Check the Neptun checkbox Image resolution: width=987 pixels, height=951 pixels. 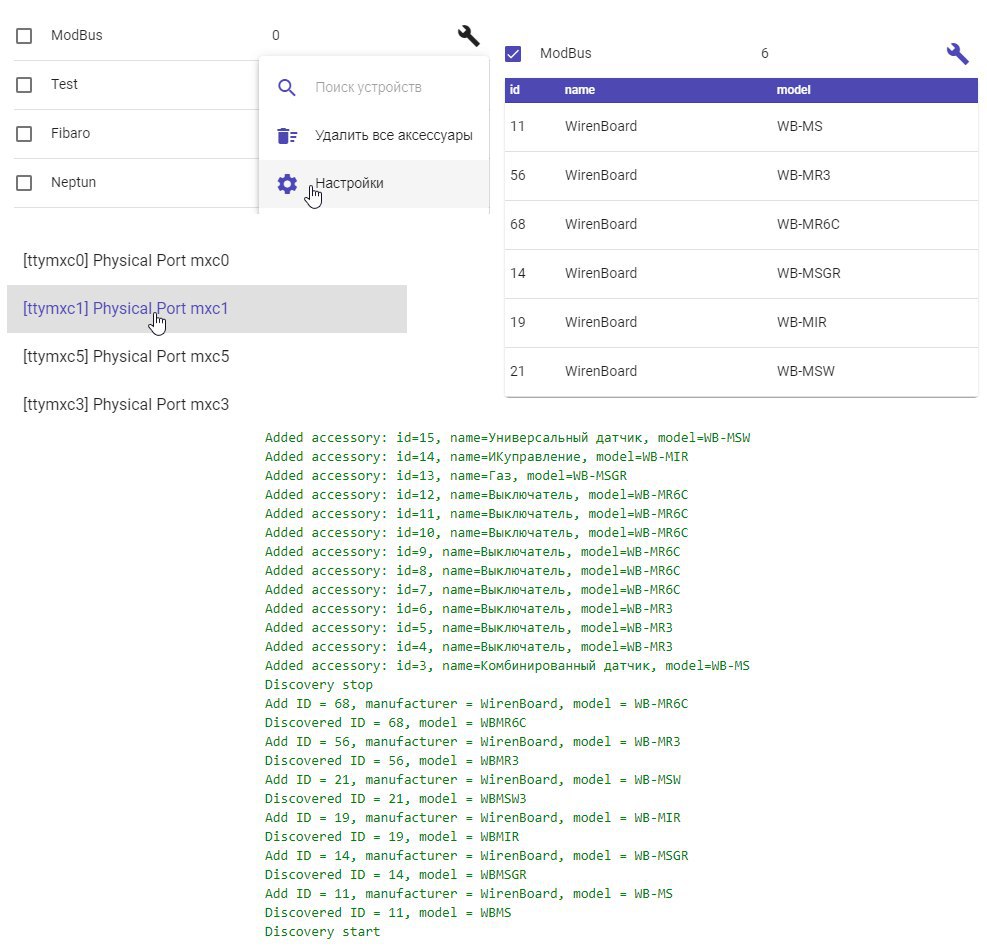(24, 183)
